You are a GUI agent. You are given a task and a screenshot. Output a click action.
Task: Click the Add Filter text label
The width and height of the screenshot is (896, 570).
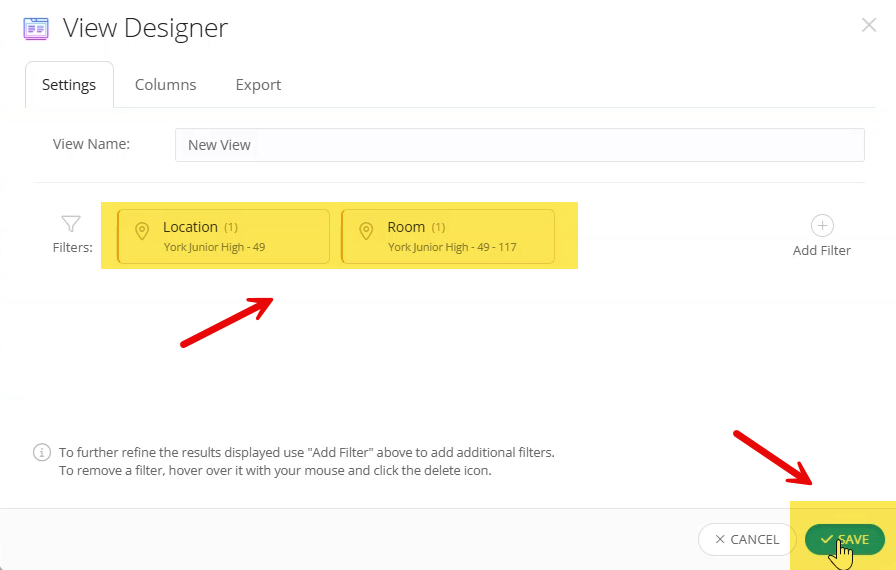point(822,250)
